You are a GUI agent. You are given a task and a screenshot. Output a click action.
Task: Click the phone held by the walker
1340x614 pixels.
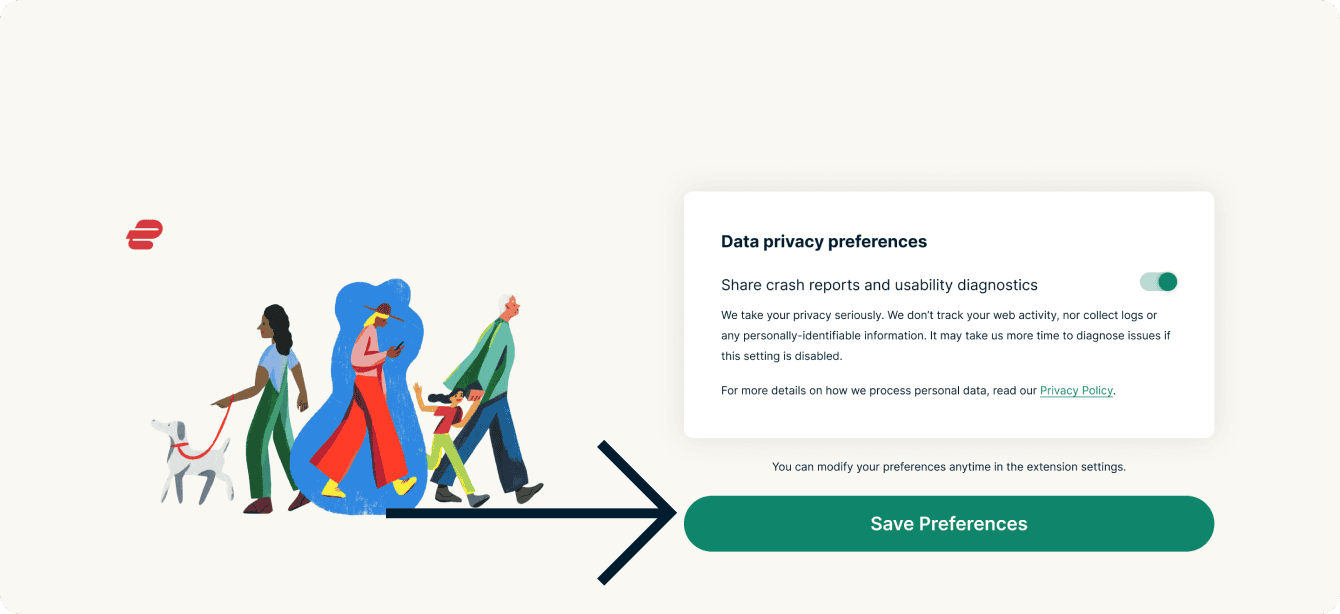(x=396, y=347)
